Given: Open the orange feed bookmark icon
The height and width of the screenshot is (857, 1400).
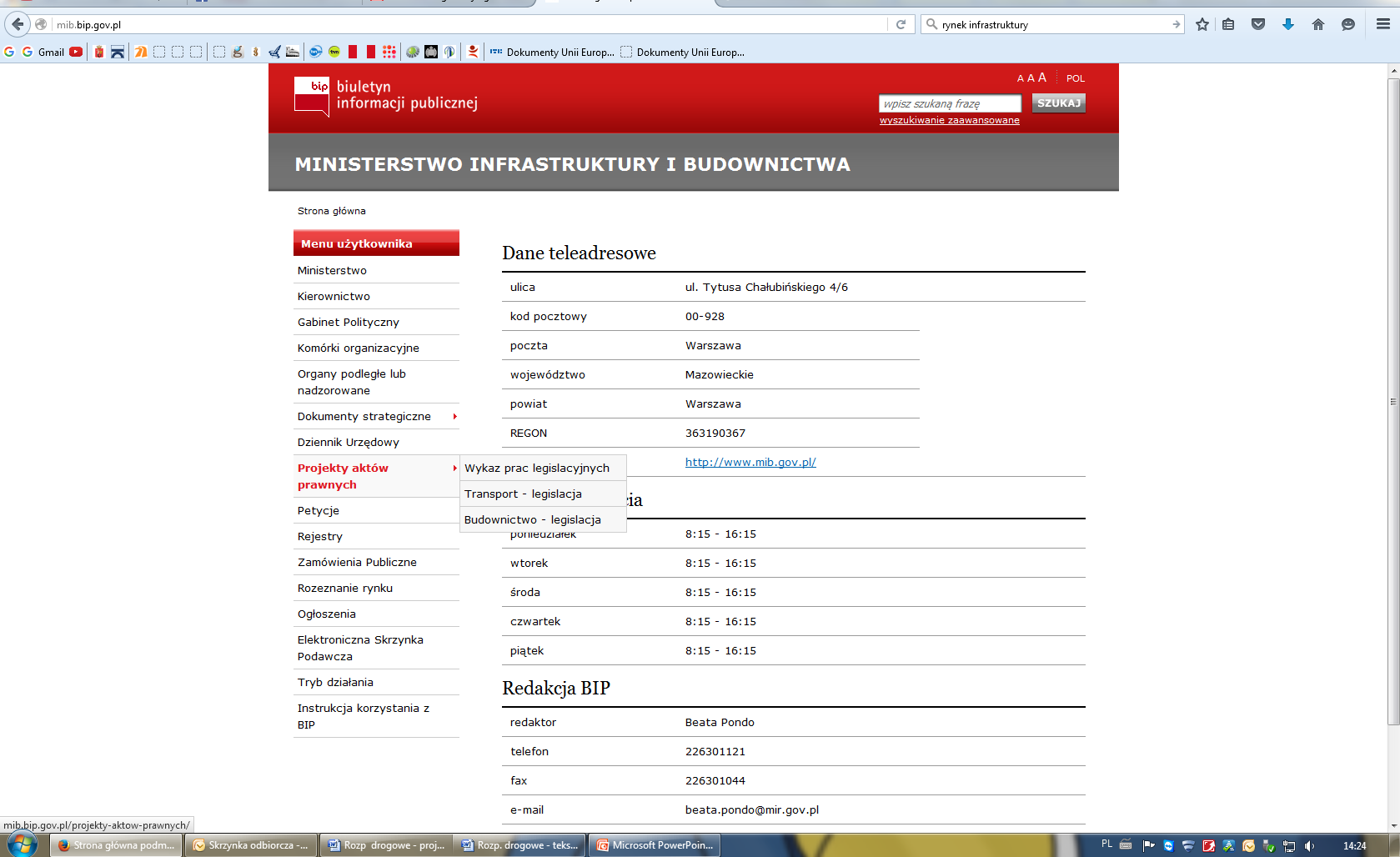Looking at the screenshot, I should (x=141, y=52).
